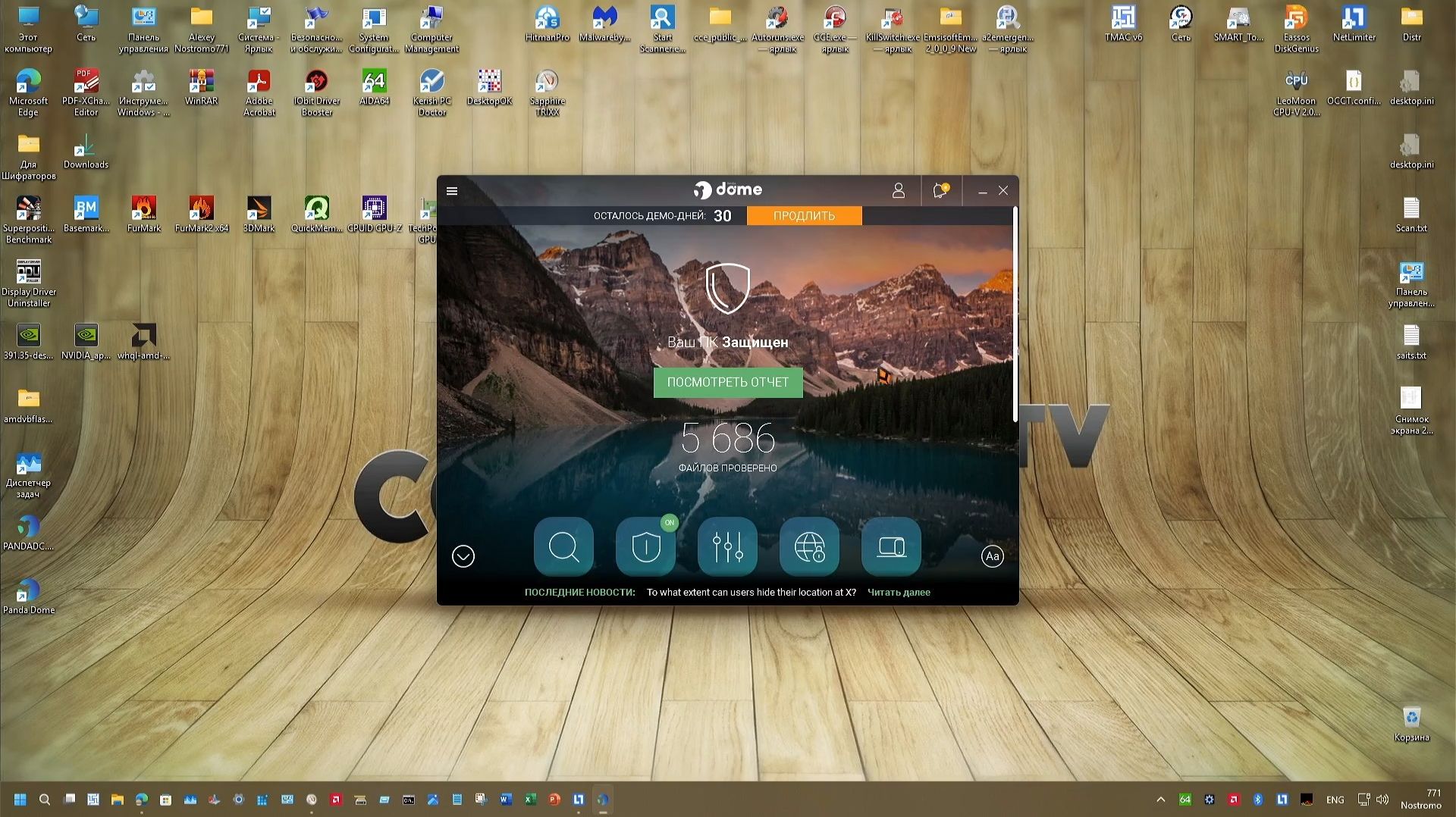Select the IObit Driver Booster desktop icon
The height and width of the screenshot is (817, 1456).
316,92
